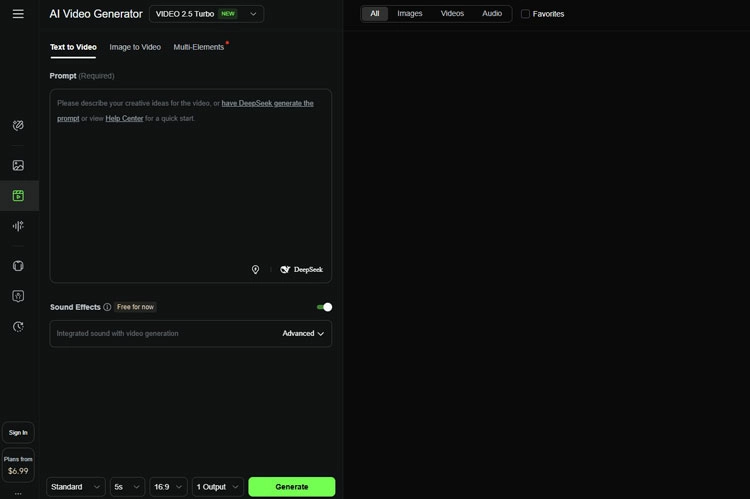The image size is (750, 499).
Task: Open the hamburger menu
Action: click(x=18, y=14)
